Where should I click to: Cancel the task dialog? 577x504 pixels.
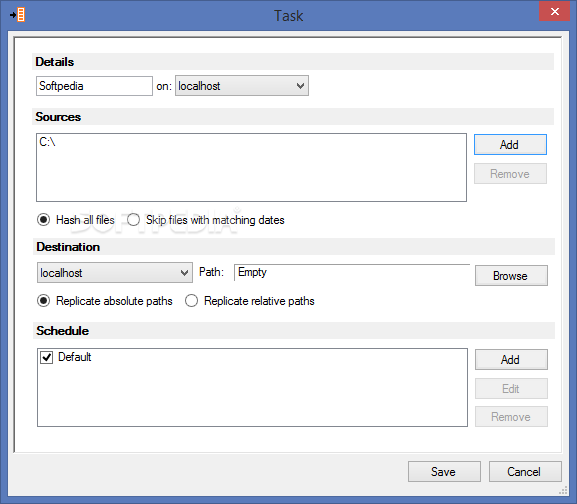pyautogui.click(x=525, y=472)
